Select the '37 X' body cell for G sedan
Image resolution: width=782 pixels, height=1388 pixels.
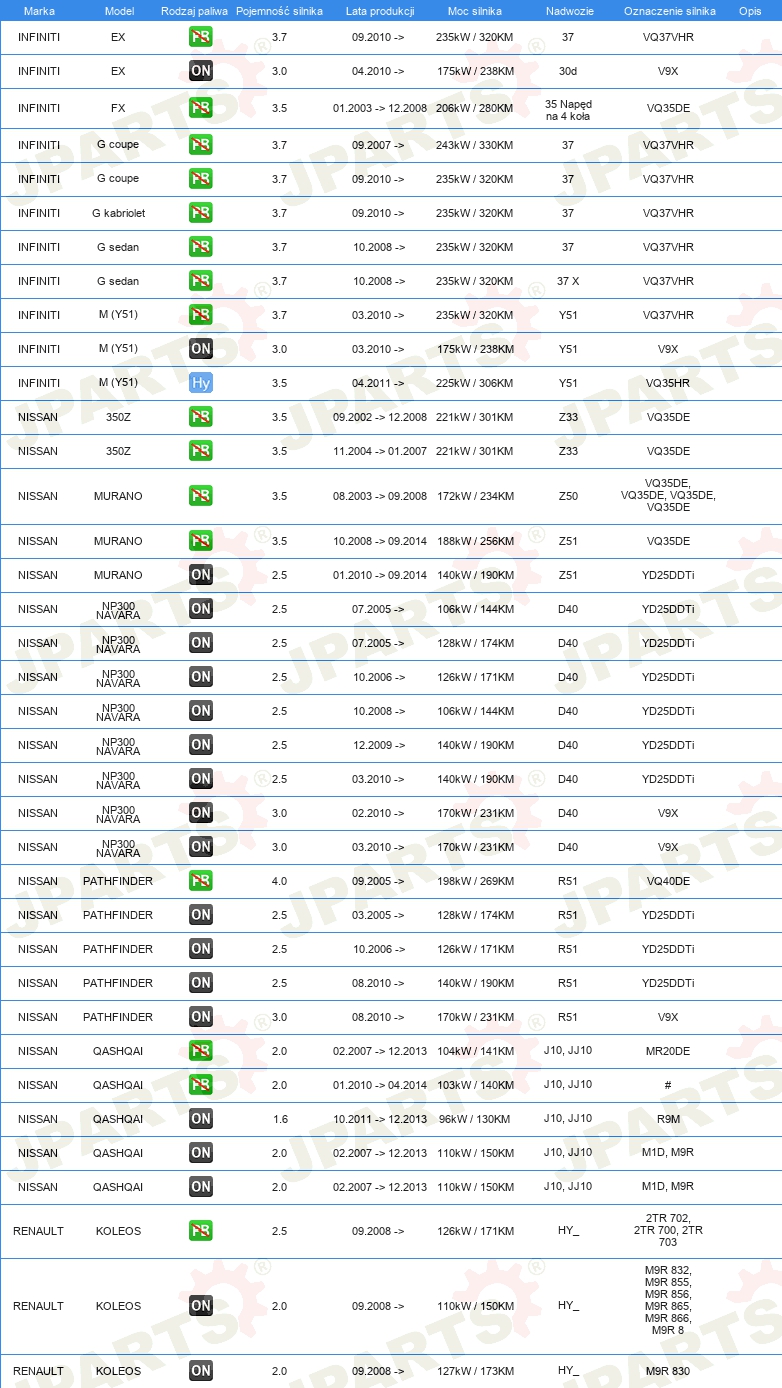(x=568, y=281)
